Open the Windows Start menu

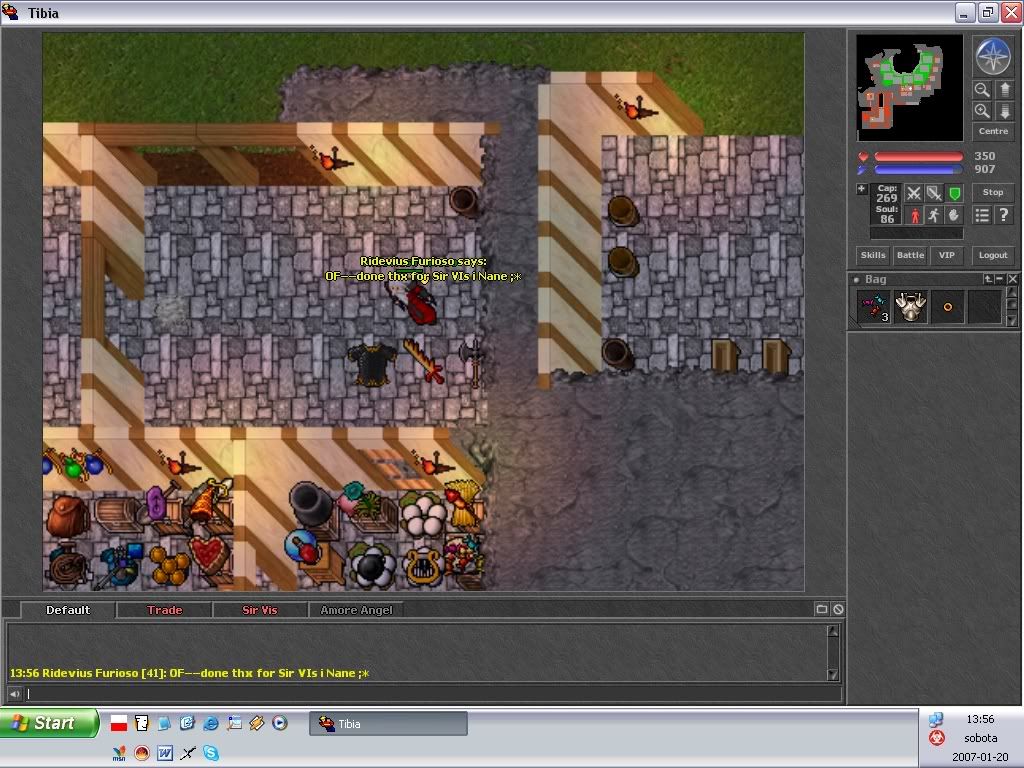[x=49, y=723]
